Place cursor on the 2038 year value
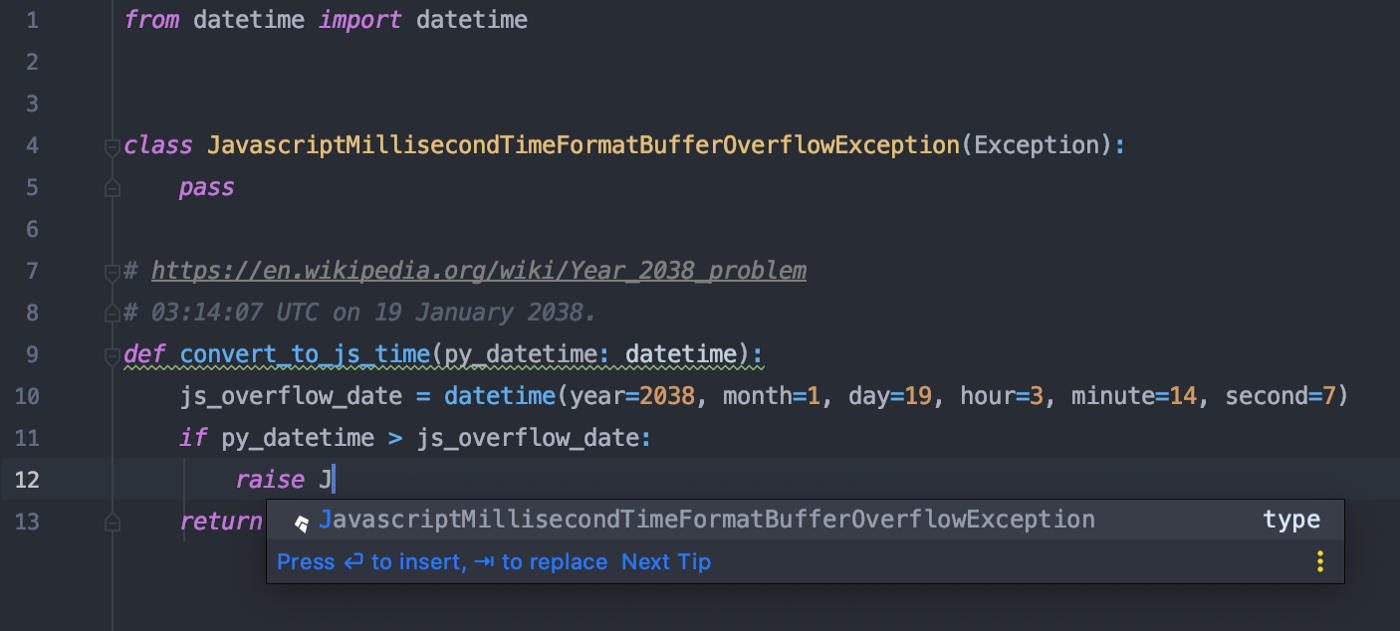 (x=666, y=396)
